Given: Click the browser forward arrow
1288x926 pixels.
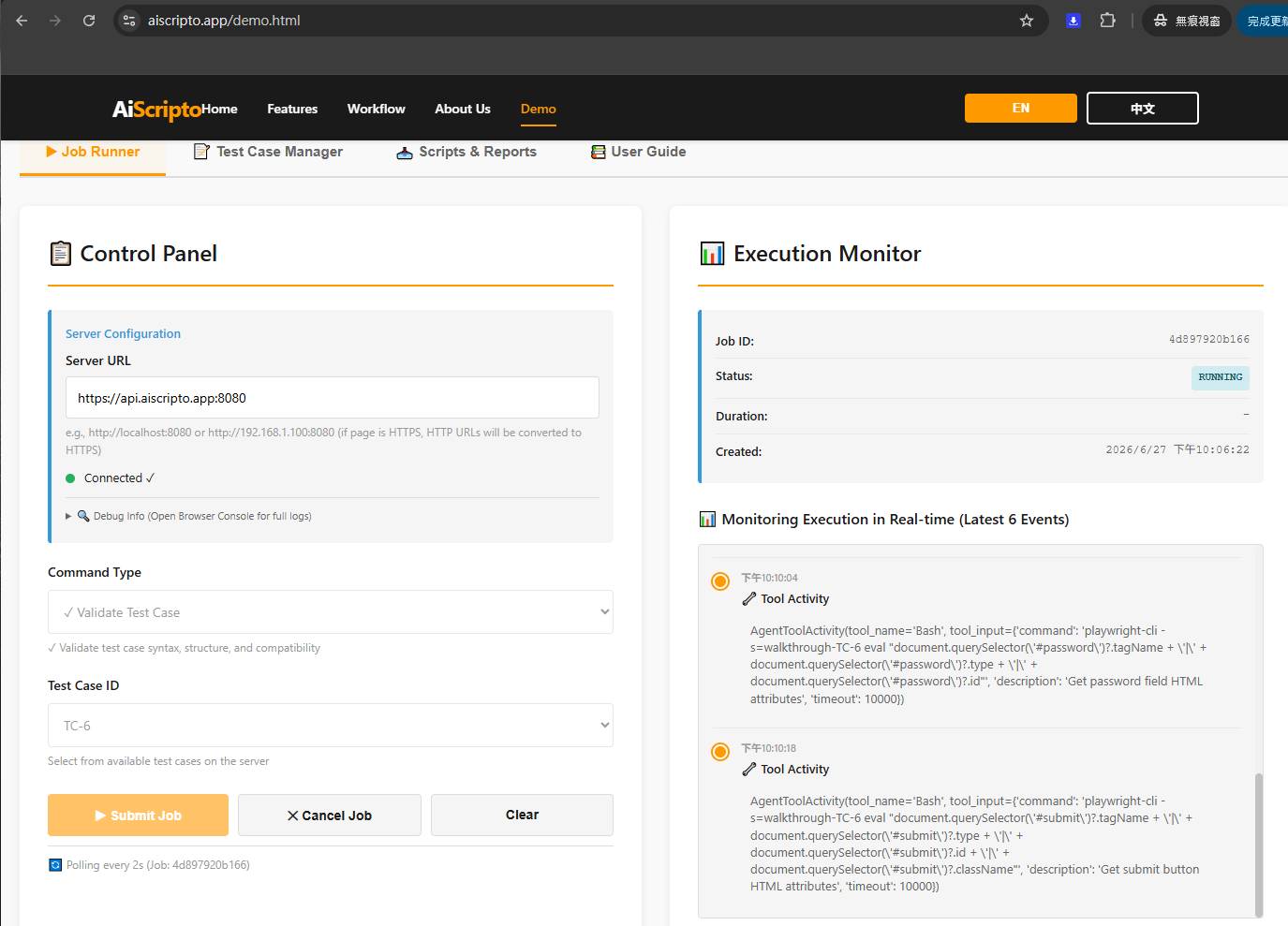Looking at the screenshot, I should point(55,20).
